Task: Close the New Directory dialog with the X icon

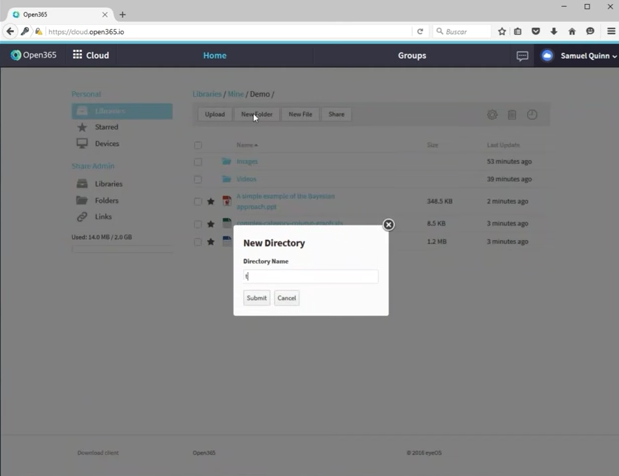Action: point(389,225)
